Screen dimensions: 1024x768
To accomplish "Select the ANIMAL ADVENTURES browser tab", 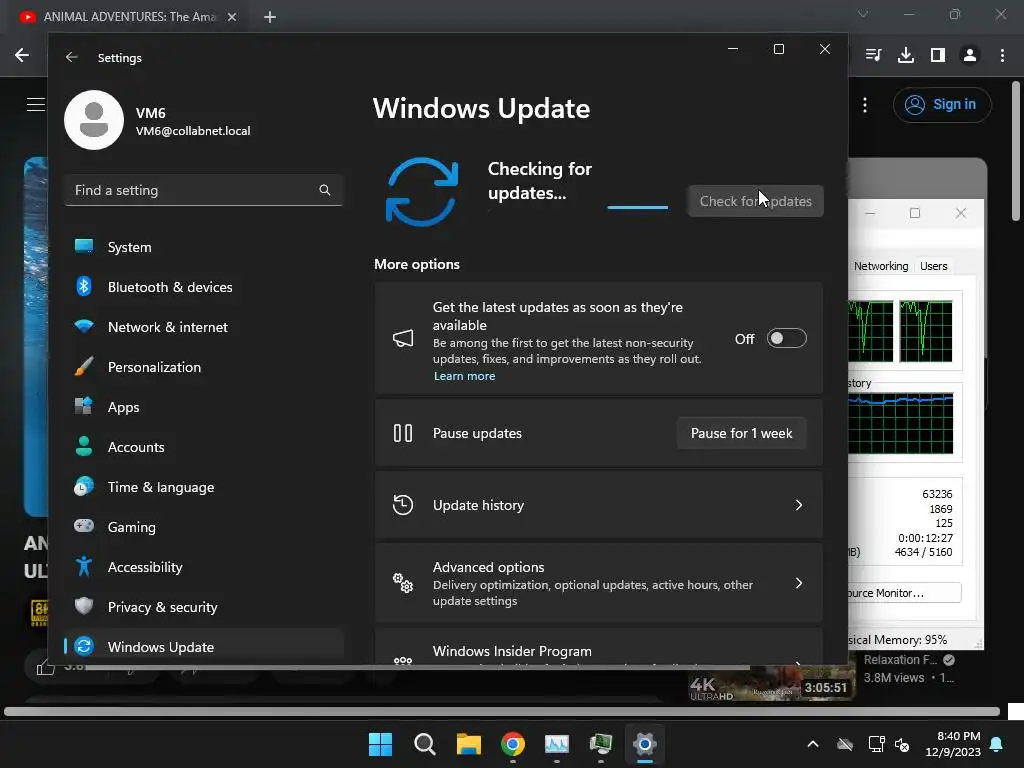I will pyautogui.click(x=127, y=17).
